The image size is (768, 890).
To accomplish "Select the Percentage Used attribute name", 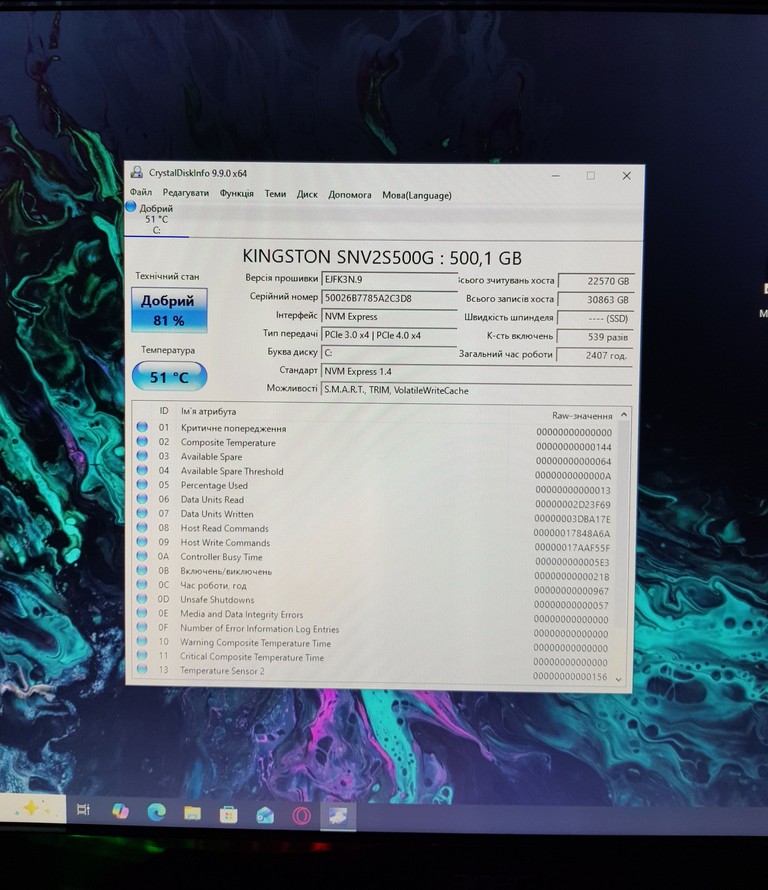I will pyautogui.click(x=214, y=485).
